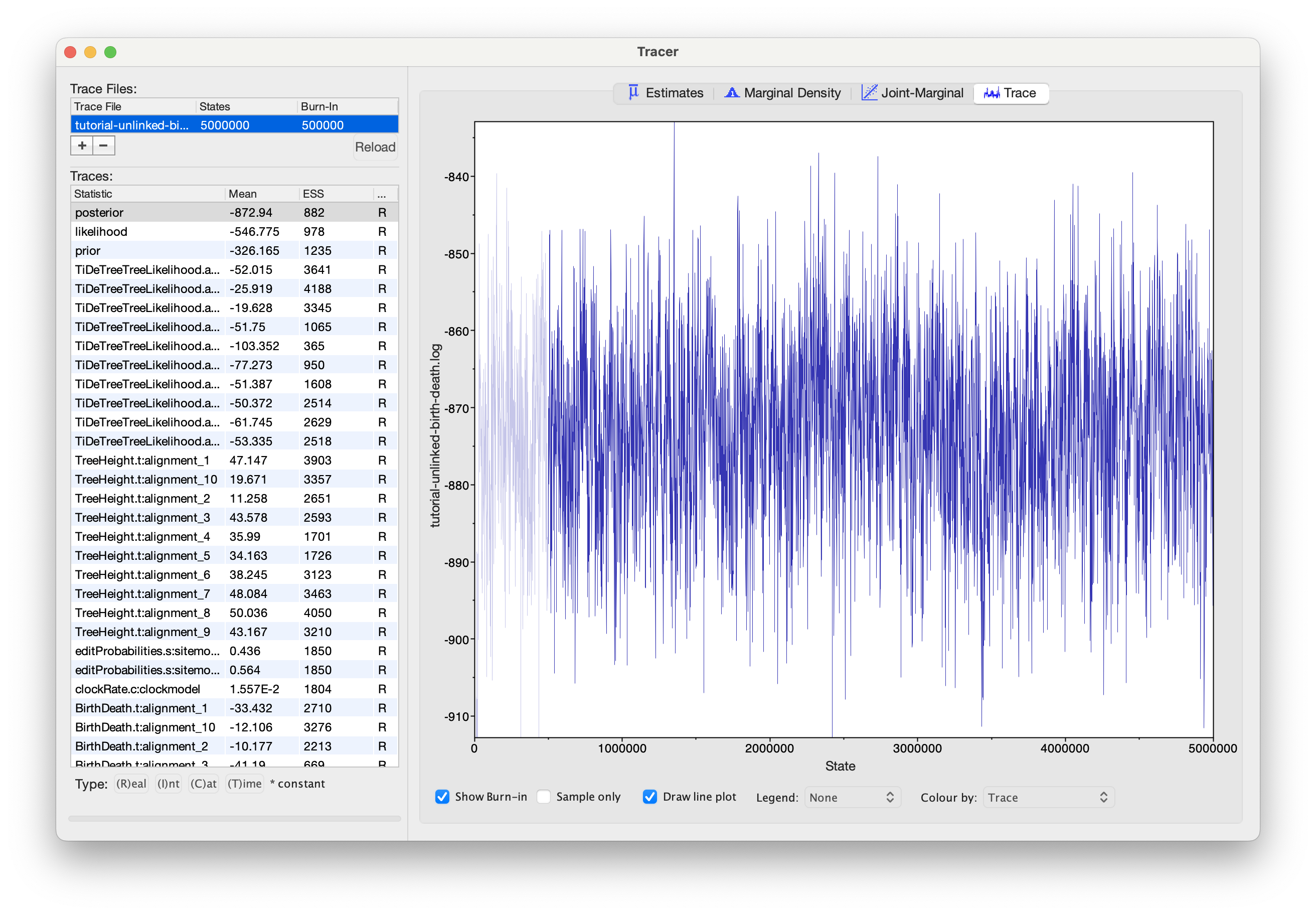
Task: Switch to the Marginal Density tab
Action: 783,93
